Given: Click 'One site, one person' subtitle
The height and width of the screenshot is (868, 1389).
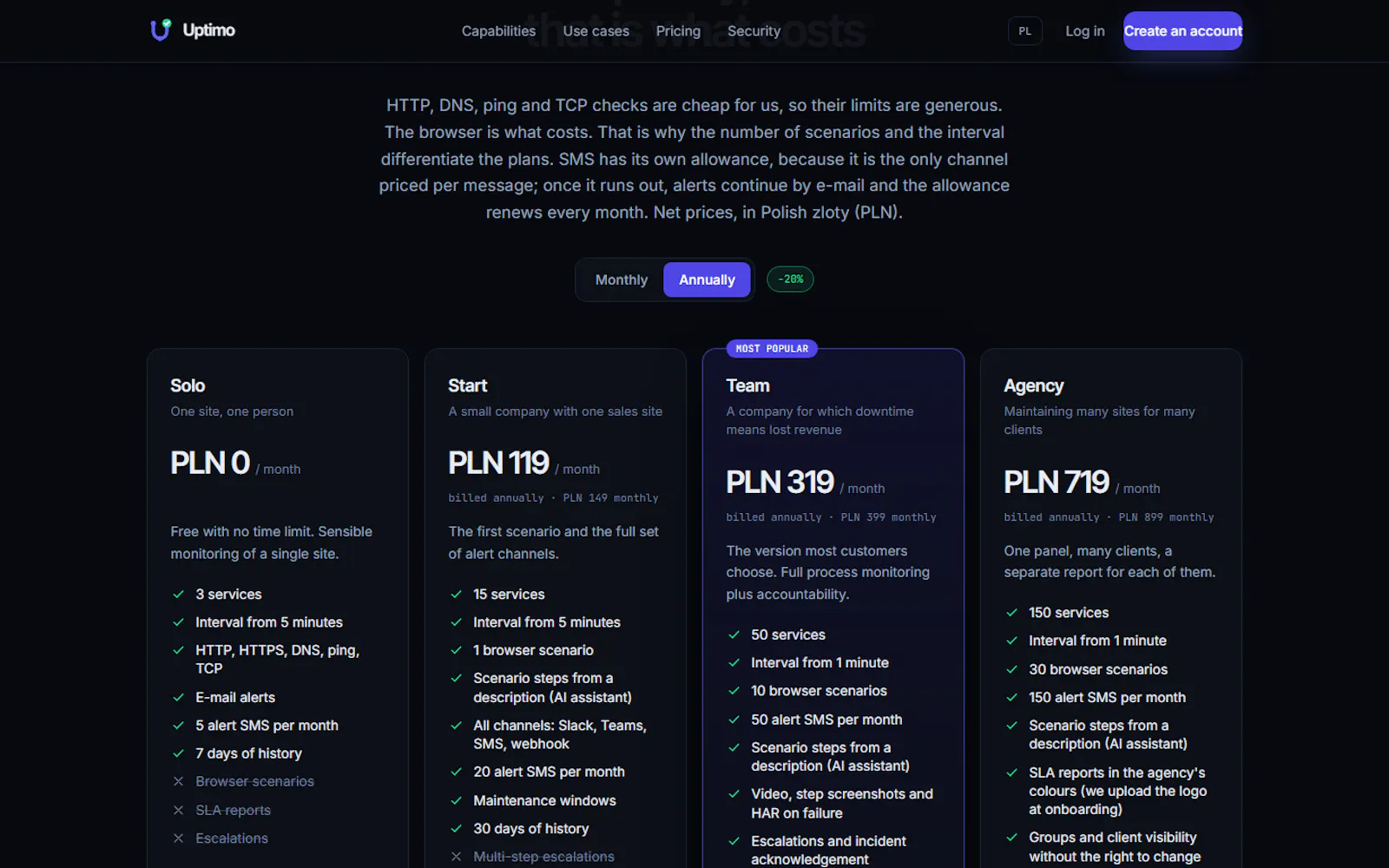Looking at the screenshot, I should pos(232,411).
